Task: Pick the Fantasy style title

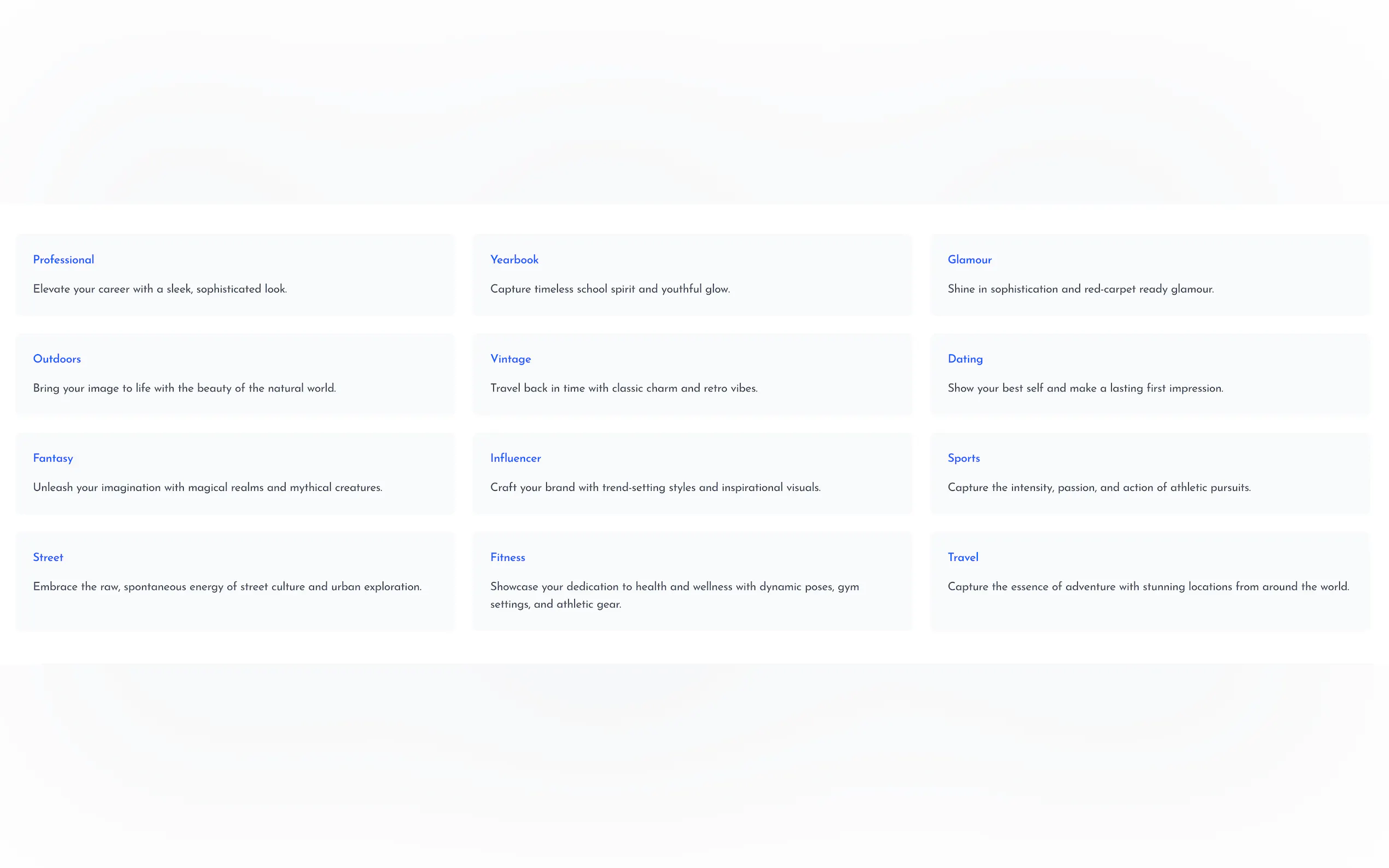Action: [53, 458]
